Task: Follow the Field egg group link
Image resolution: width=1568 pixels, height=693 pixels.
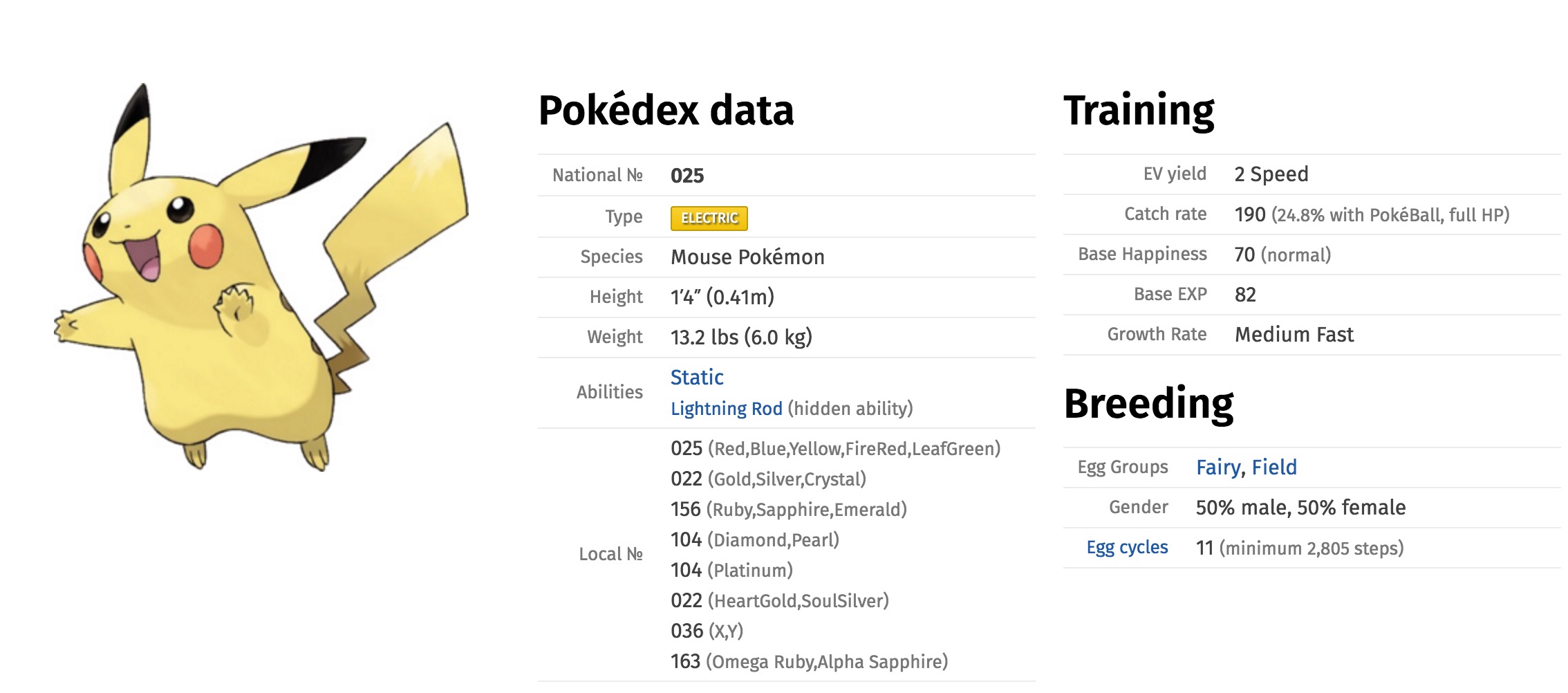Action: (1274, 468)
